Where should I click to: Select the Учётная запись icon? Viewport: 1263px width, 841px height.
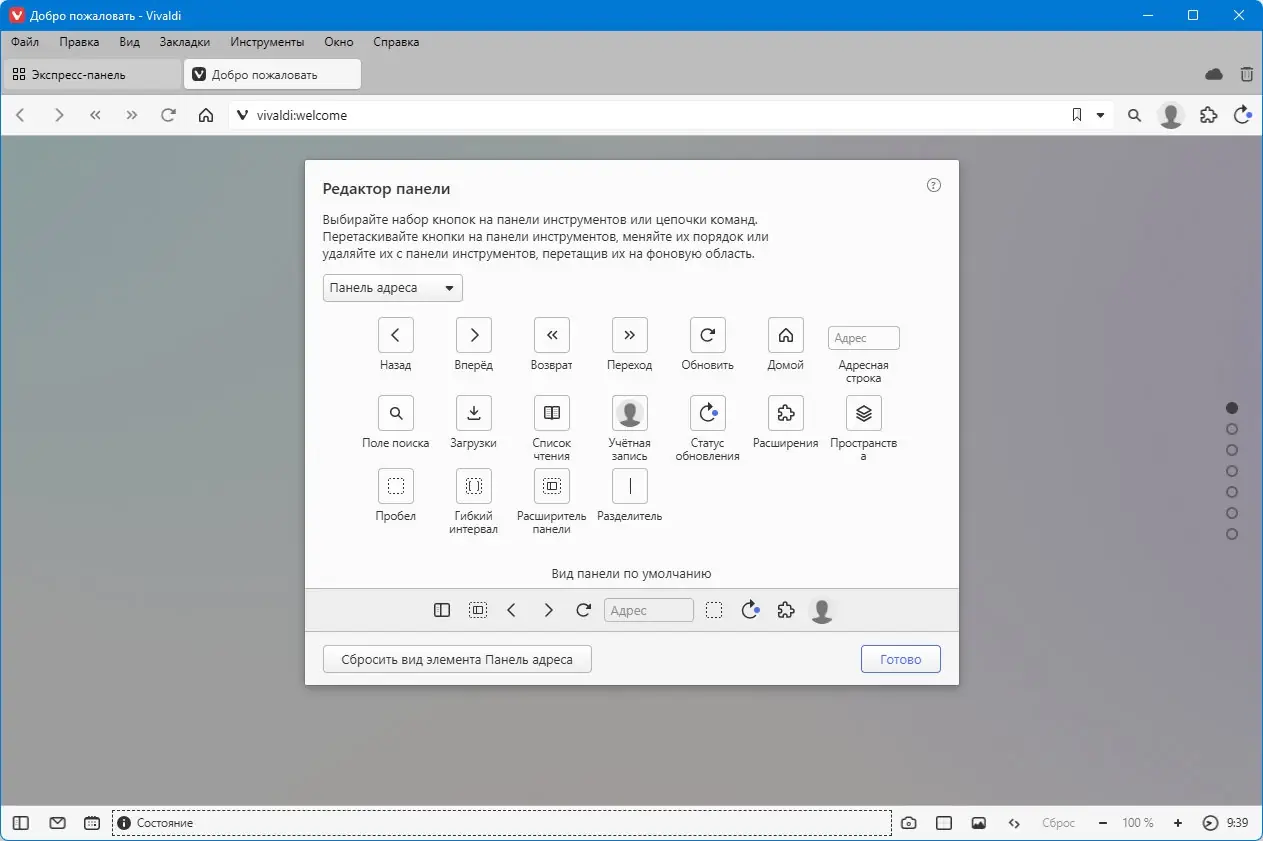(x=629, y=412)
